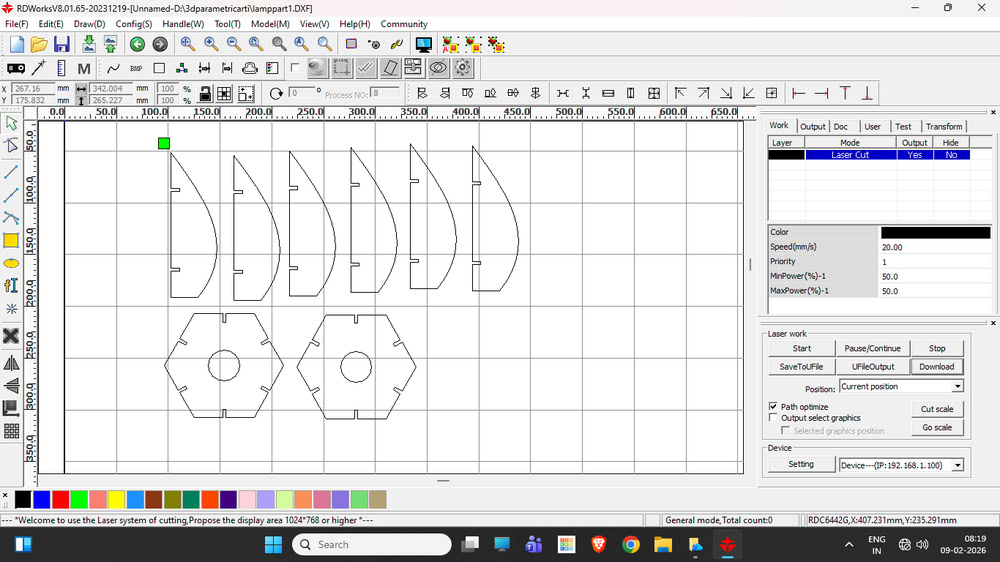The width and height of the screenshot is (1000, 562).
Task: Pick the red color swatch in palette
Action: [x=61, y=499]
